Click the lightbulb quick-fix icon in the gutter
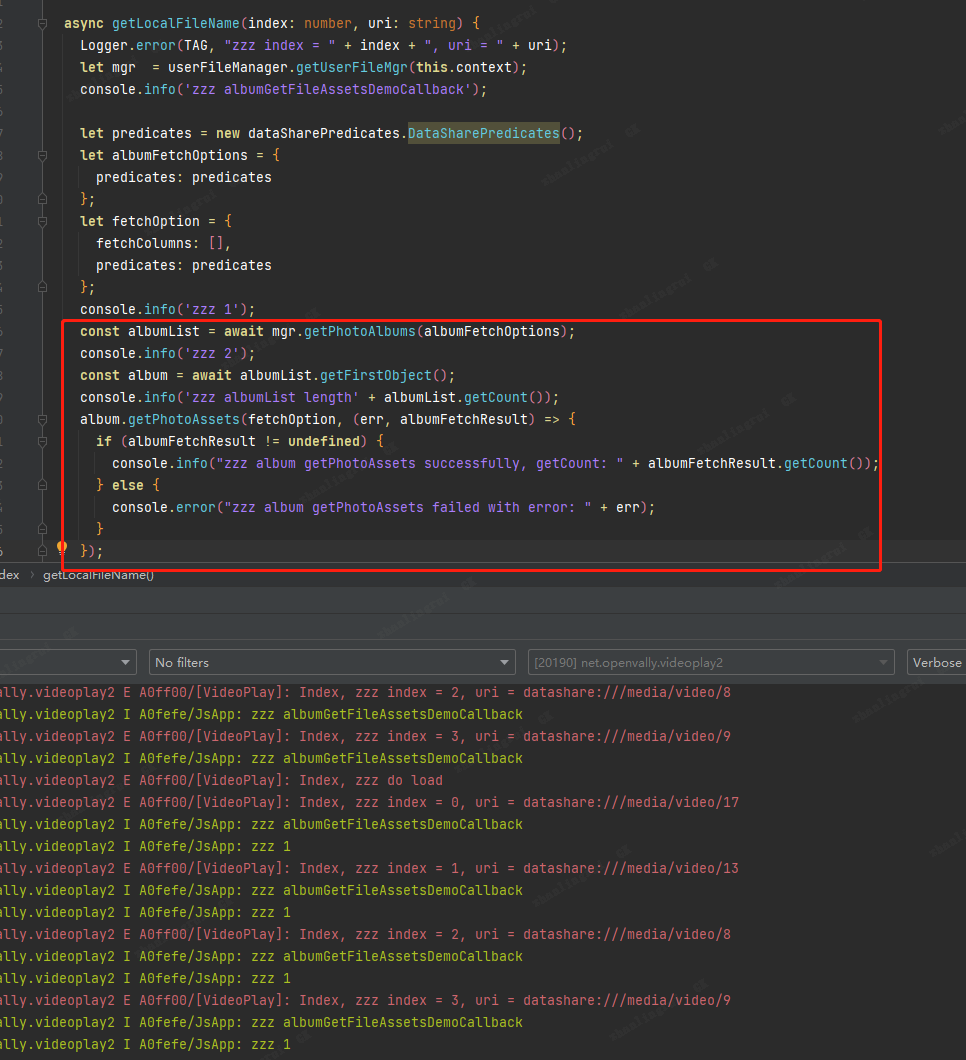The image size is (966, 1060). pyautogui.click(x=62, y=547)
